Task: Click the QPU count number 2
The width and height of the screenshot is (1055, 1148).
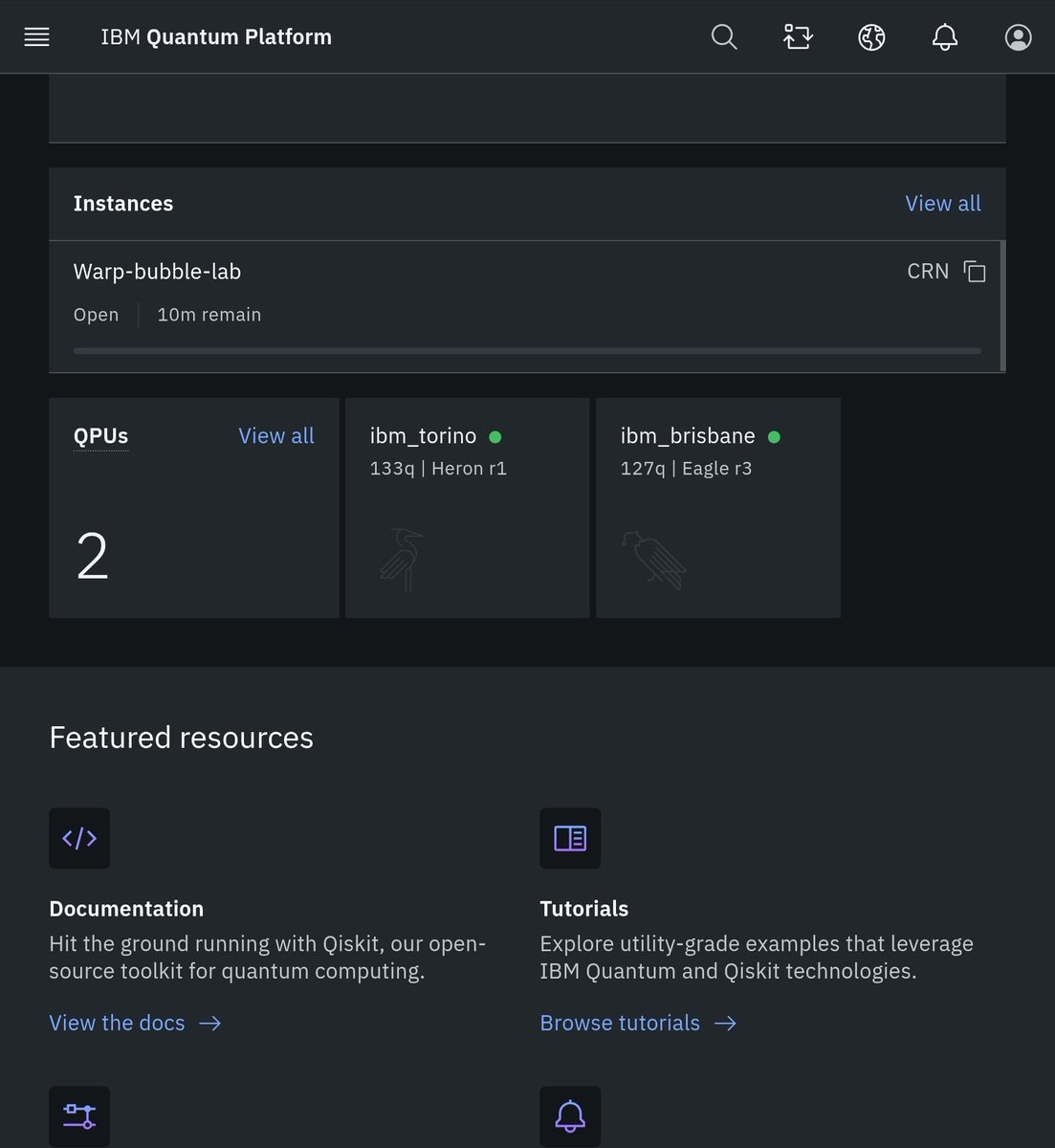Action: pyautogui.click(x=92, y=557)
